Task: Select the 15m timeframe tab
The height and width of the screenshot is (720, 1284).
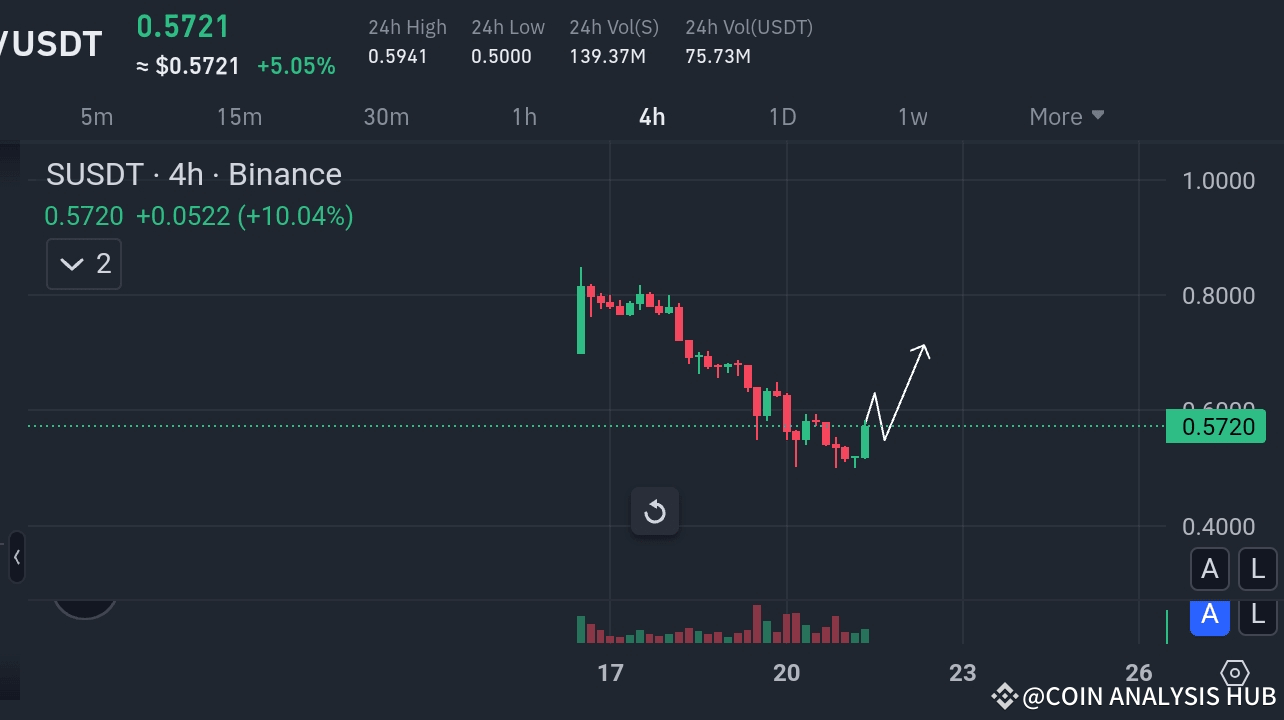Action: (239, 116)
